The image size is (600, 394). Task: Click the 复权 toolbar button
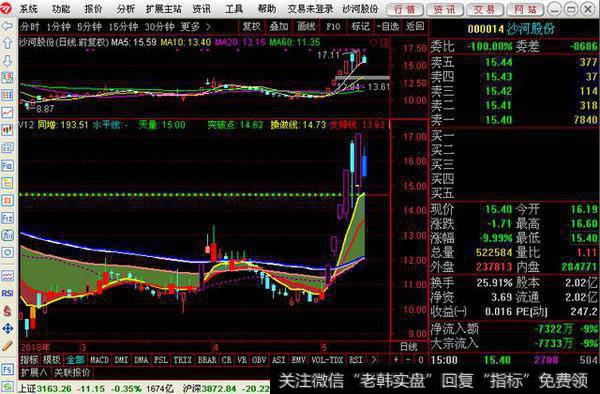(x=251, y=26)
